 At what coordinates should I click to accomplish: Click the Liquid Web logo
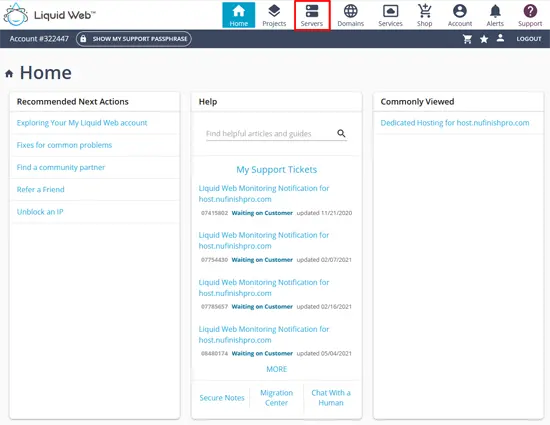click(x=49, y=15)
